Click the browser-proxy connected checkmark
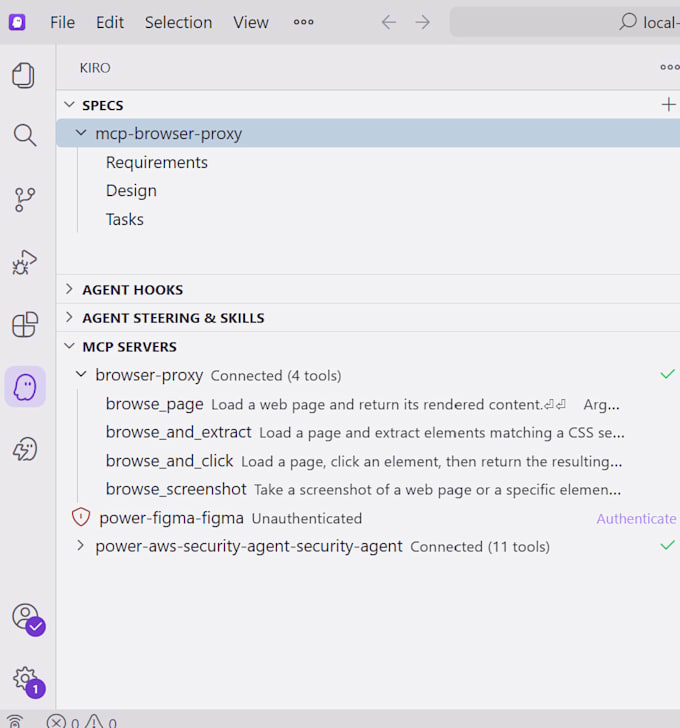 (x=667, y=374)
